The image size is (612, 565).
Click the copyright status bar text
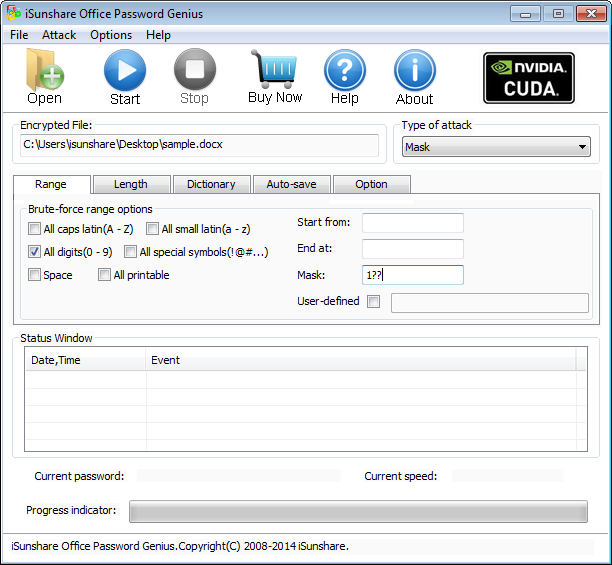[180, 546]
